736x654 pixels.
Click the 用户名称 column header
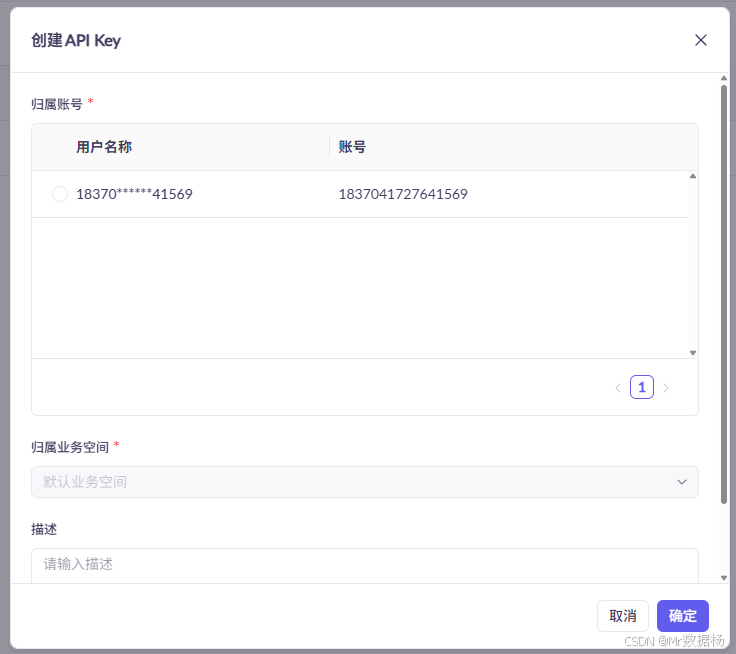(104, 147)
